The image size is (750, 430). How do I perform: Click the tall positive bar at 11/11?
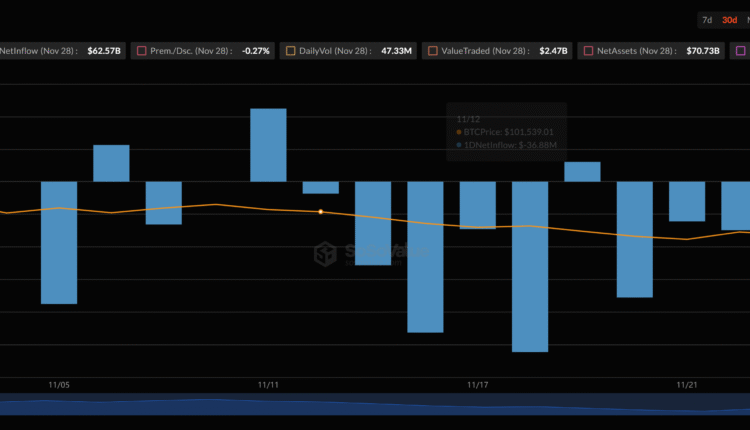(x=268, y=145)
